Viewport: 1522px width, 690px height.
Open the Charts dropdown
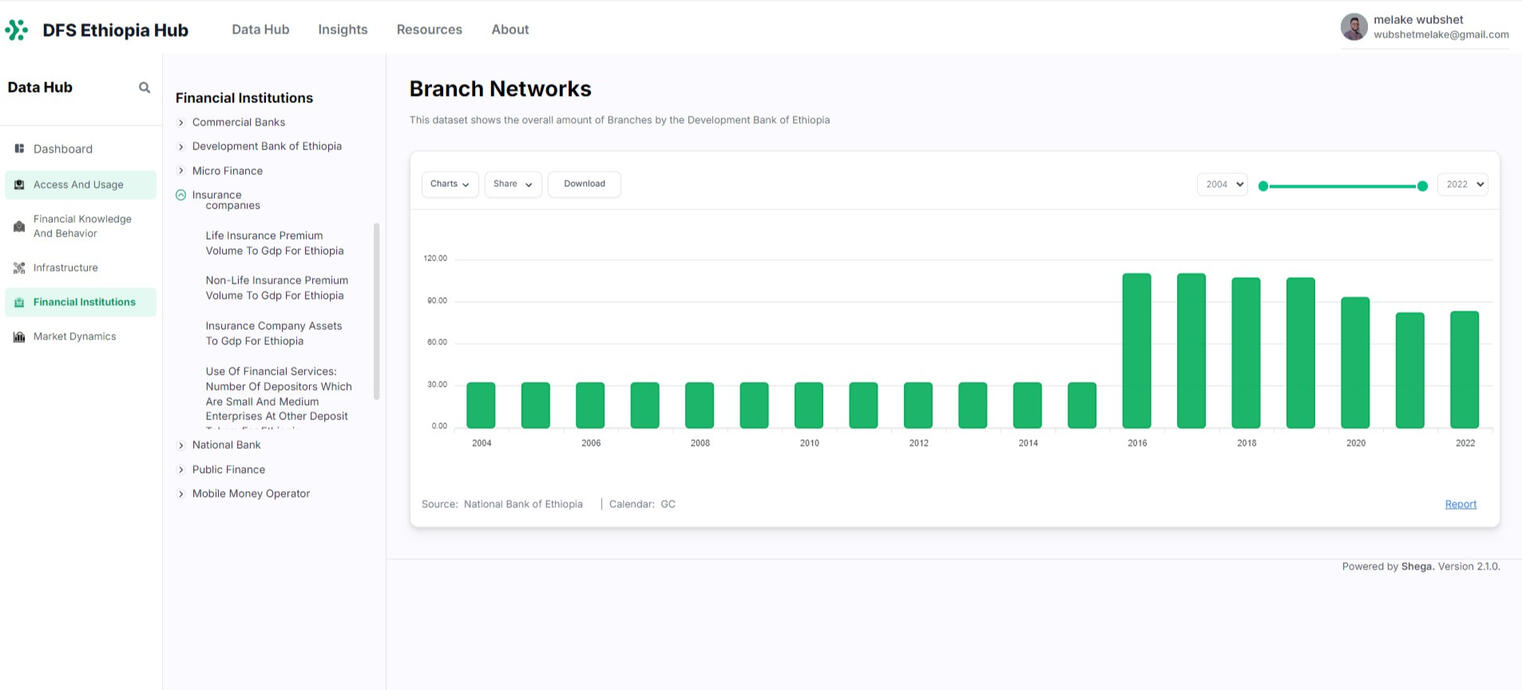pyautogui.click(x=449, y=184)
